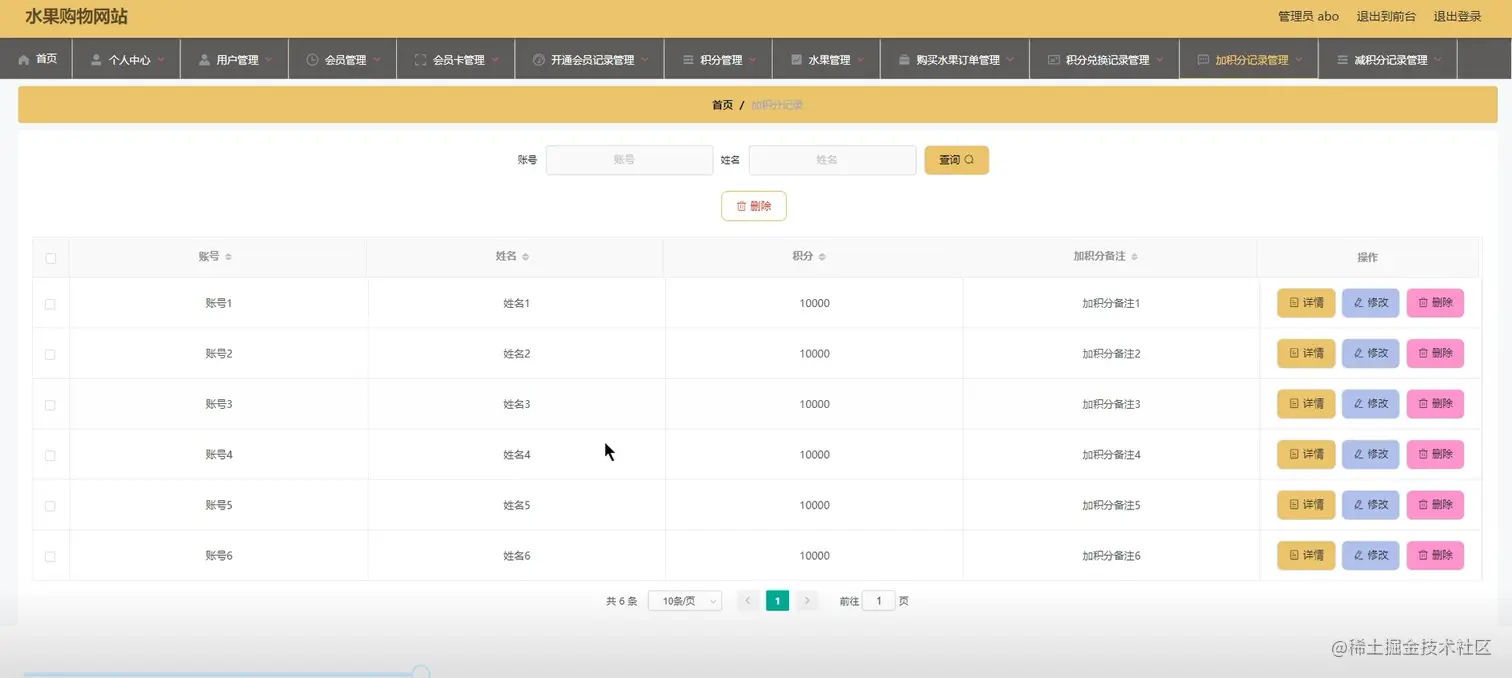Click detail icon in 账号1 row
This screenshot has height=678, width=1512.
[x=1294, y=302]
